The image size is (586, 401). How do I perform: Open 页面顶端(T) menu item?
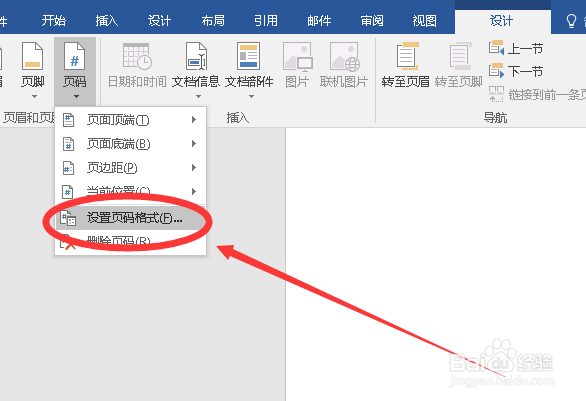pos(130,120)
